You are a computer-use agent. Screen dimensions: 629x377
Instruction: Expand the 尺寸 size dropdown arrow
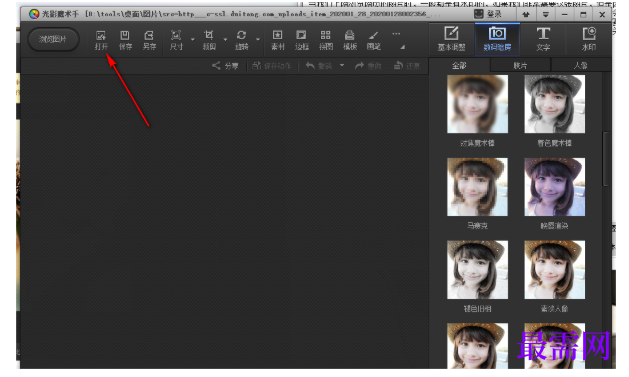(x=193, y=39)
